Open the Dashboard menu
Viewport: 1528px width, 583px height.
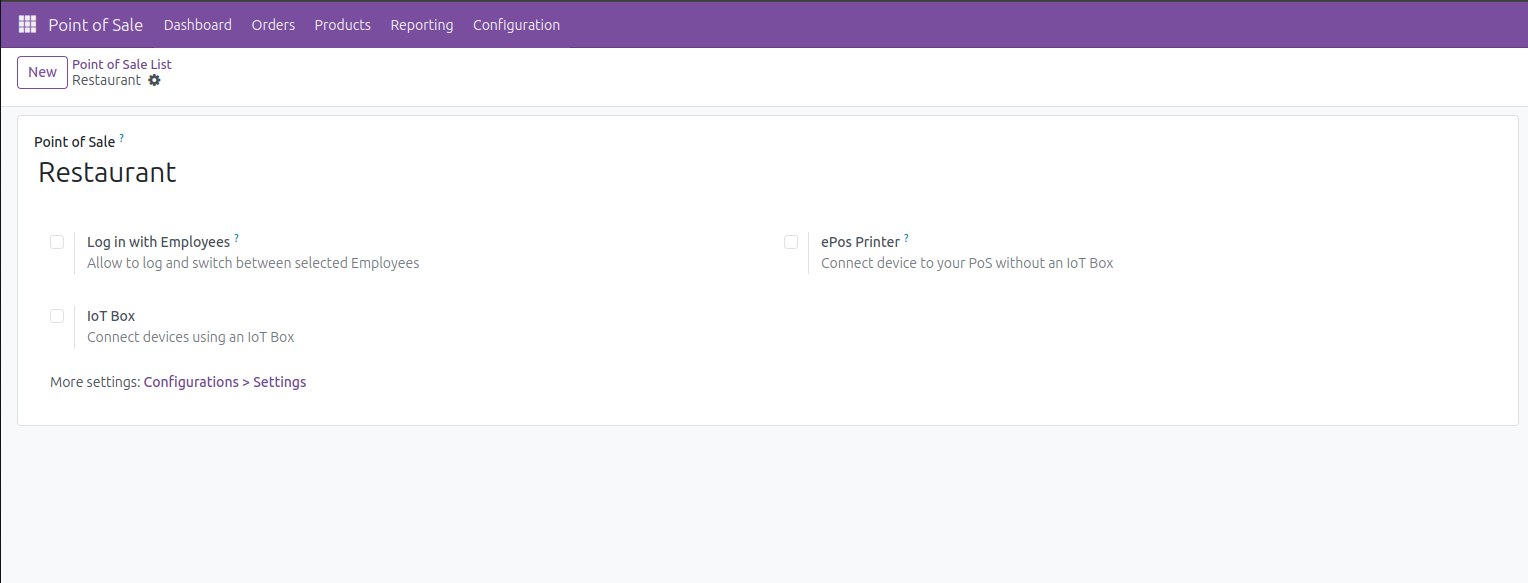tap(197, 24)
